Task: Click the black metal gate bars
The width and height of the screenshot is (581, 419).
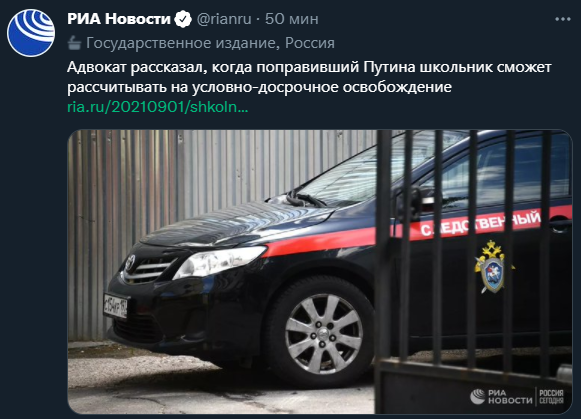Action: [474, 272]
